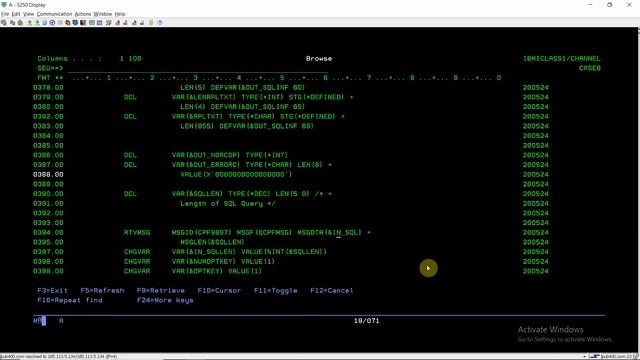The width and height of the screenshot is (640, 360).
Task: Click the blue circular toolbar icon
Action: [52, 23]
